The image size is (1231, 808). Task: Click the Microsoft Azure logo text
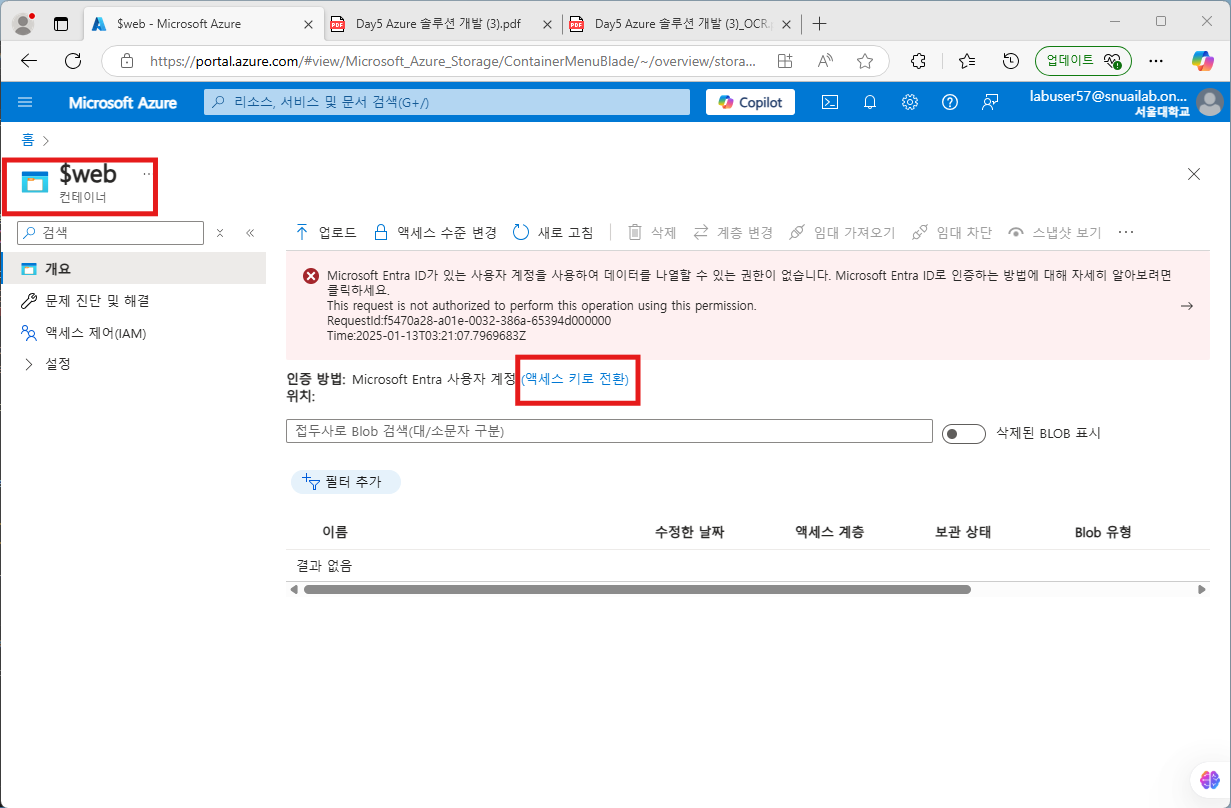[x=123, y=103]
